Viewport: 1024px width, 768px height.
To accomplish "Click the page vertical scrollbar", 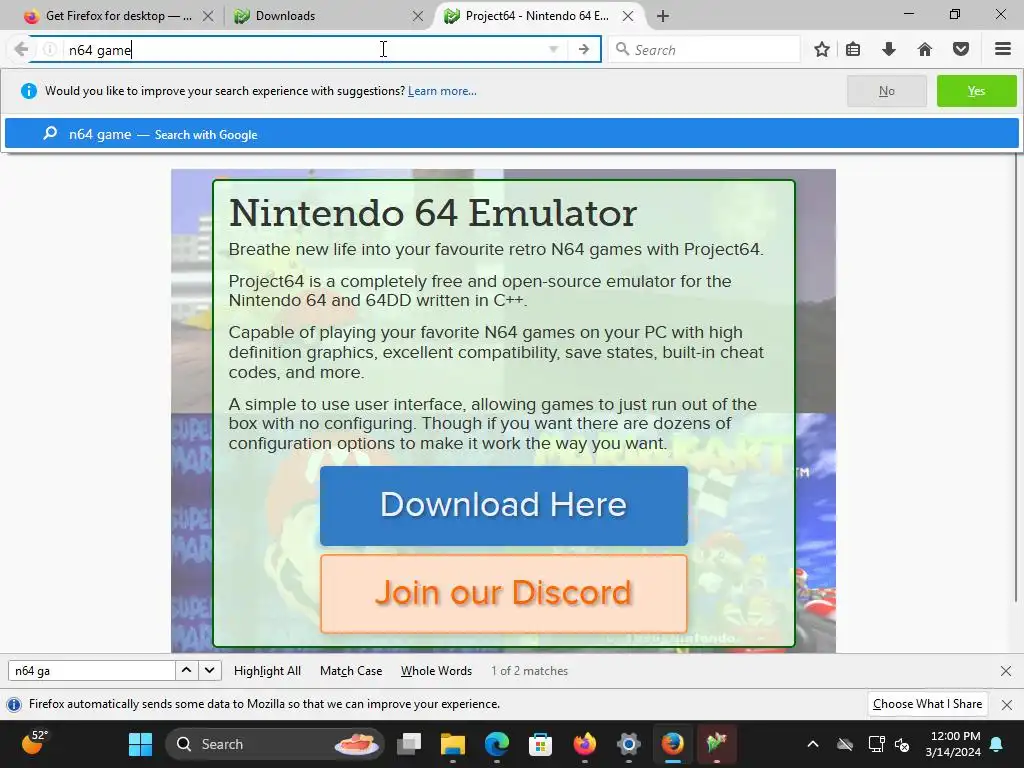I will [x=1017, y=379].
